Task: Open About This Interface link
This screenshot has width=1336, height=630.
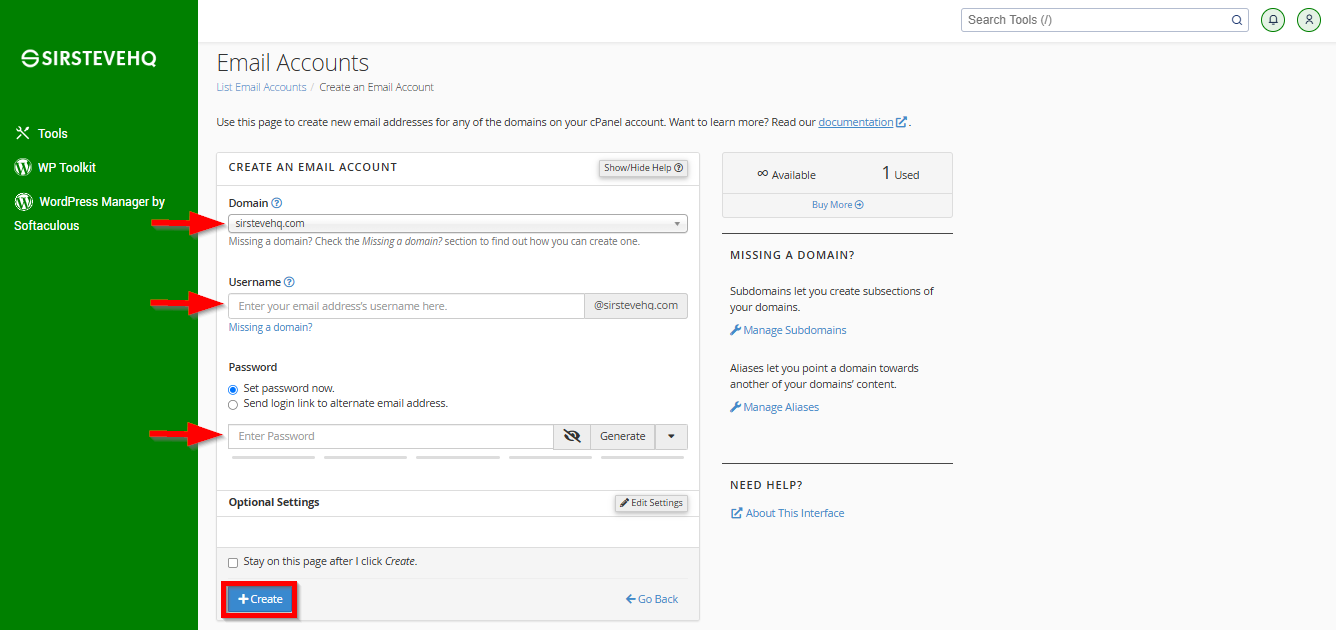Action: [x=787, y=513]
